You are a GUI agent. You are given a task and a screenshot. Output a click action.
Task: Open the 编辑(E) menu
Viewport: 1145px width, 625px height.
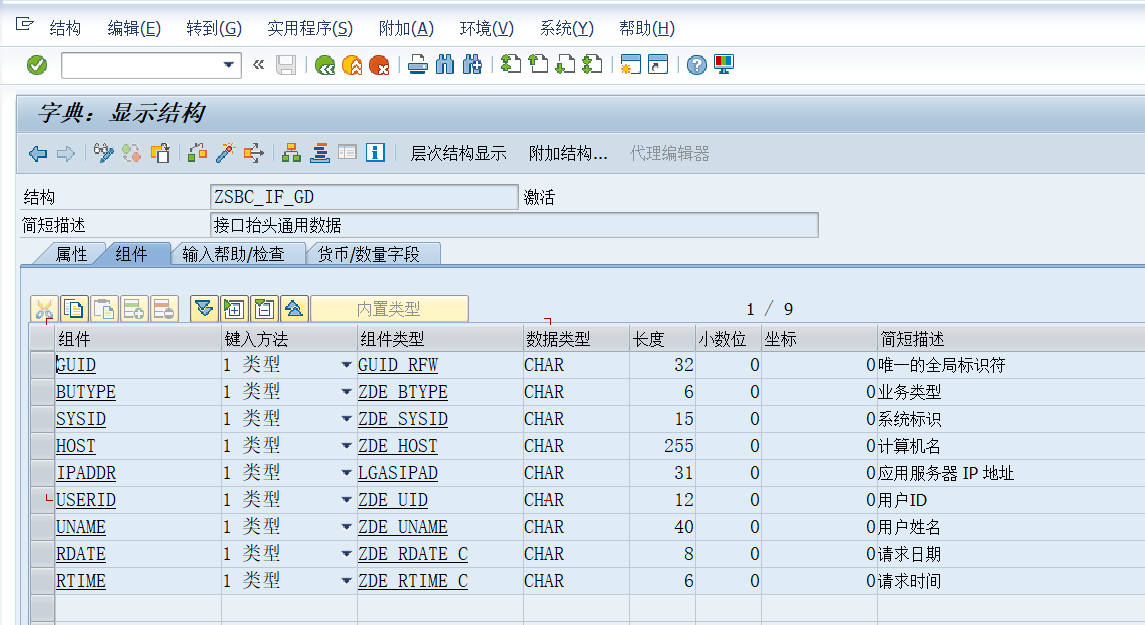134,28
